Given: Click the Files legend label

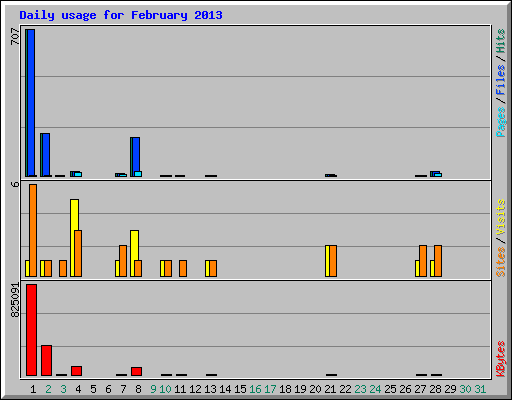Looking at the screenshot, I should pos(500,79).
